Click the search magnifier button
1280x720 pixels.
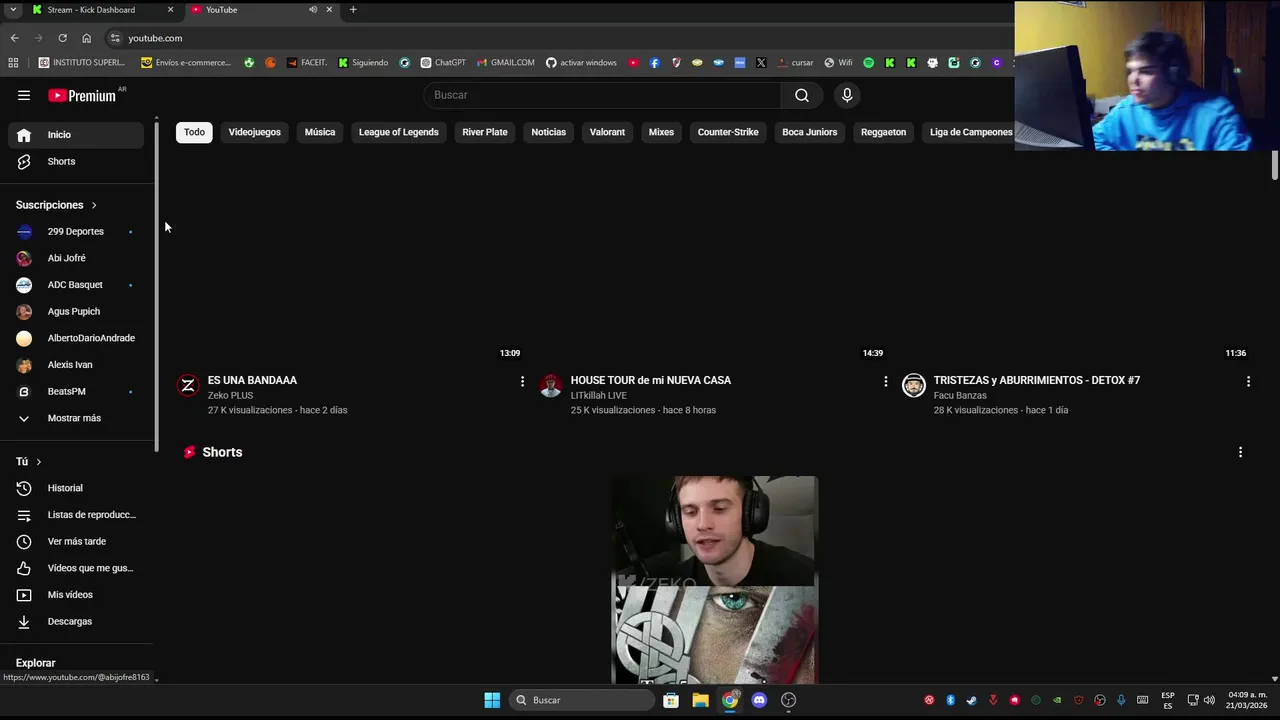[802, 95]
